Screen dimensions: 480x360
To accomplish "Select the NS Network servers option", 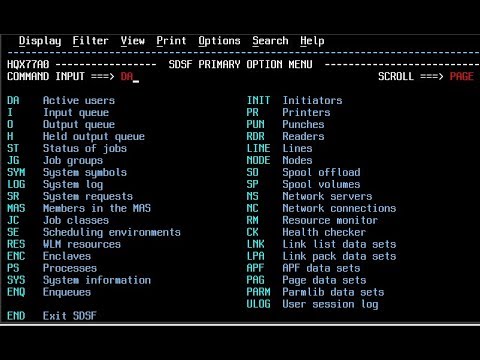I will click(310, 196).
